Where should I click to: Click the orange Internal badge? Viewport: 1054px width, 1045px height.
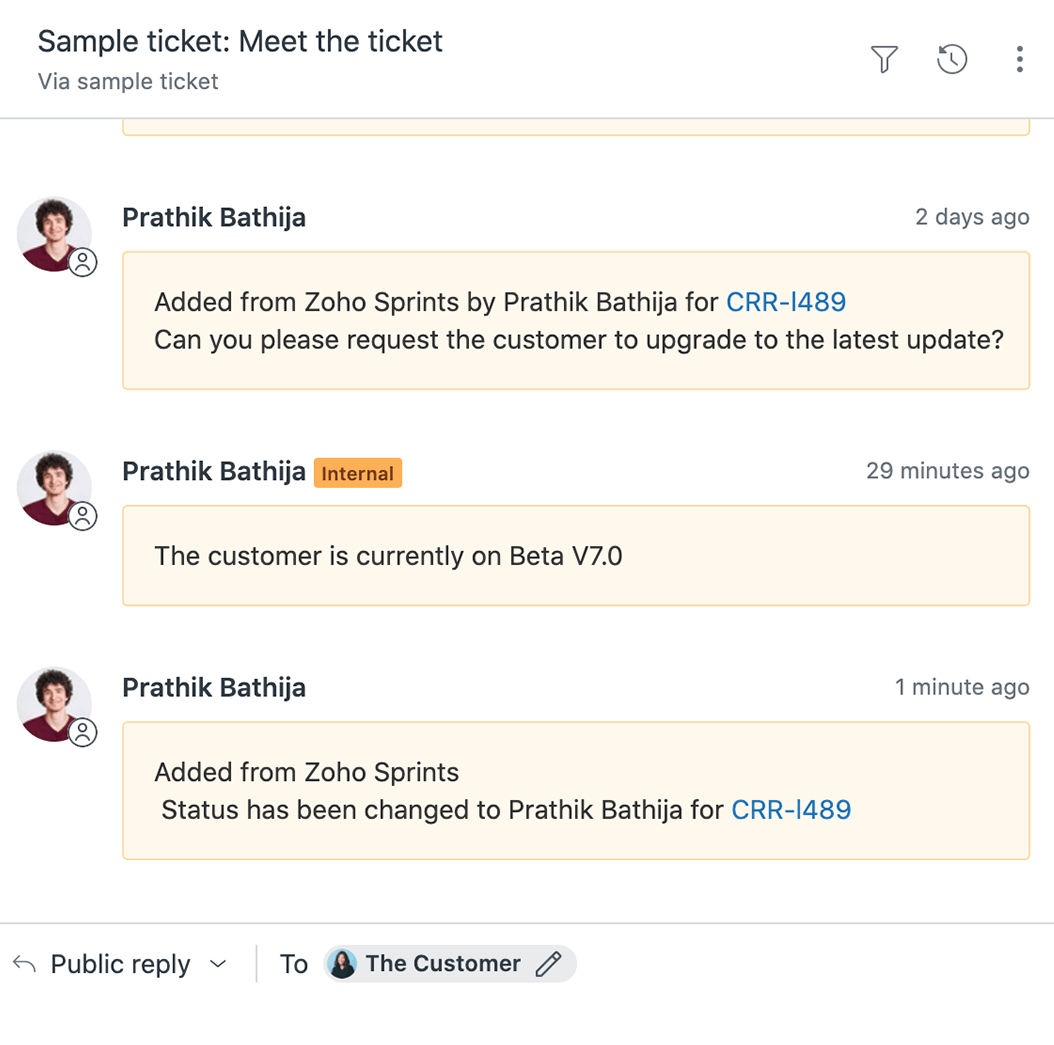(x=358, y=473)
